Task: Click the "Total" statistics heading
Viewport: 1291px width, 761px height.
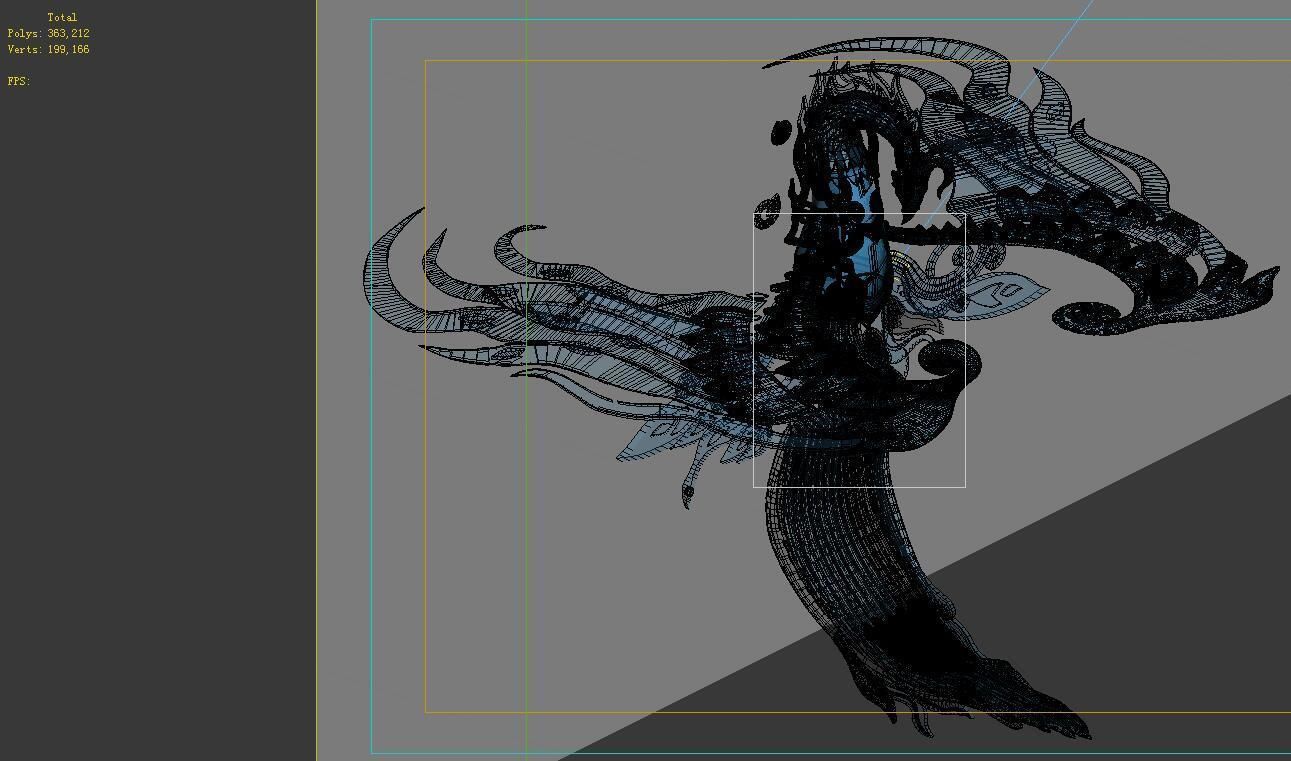Action: tap(62, 17)
